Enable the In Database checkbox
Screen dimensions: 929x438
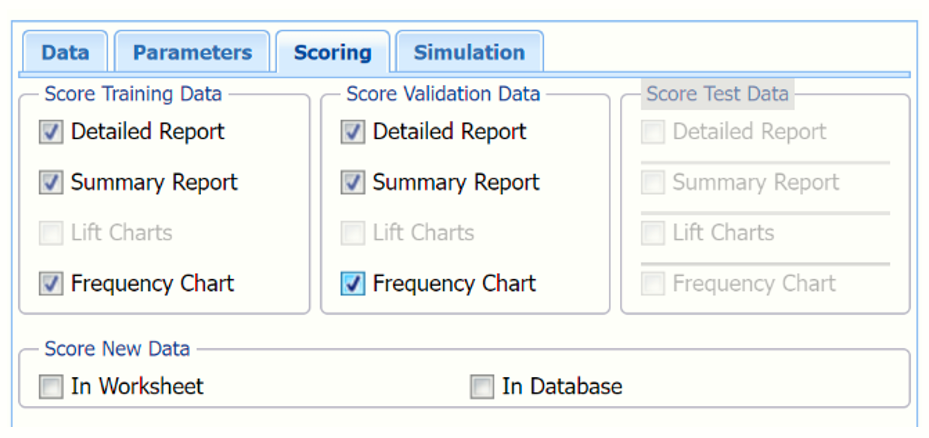click(x=482, y=387)
